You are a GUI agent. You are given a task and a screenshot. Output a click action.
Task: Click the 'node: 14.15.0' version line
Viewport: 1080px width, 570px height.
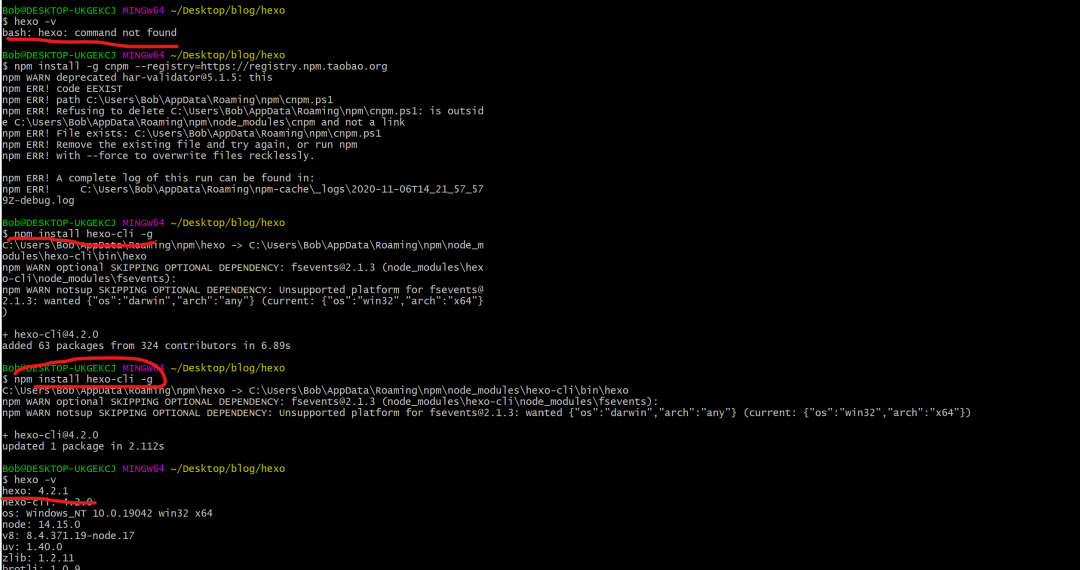41,525
